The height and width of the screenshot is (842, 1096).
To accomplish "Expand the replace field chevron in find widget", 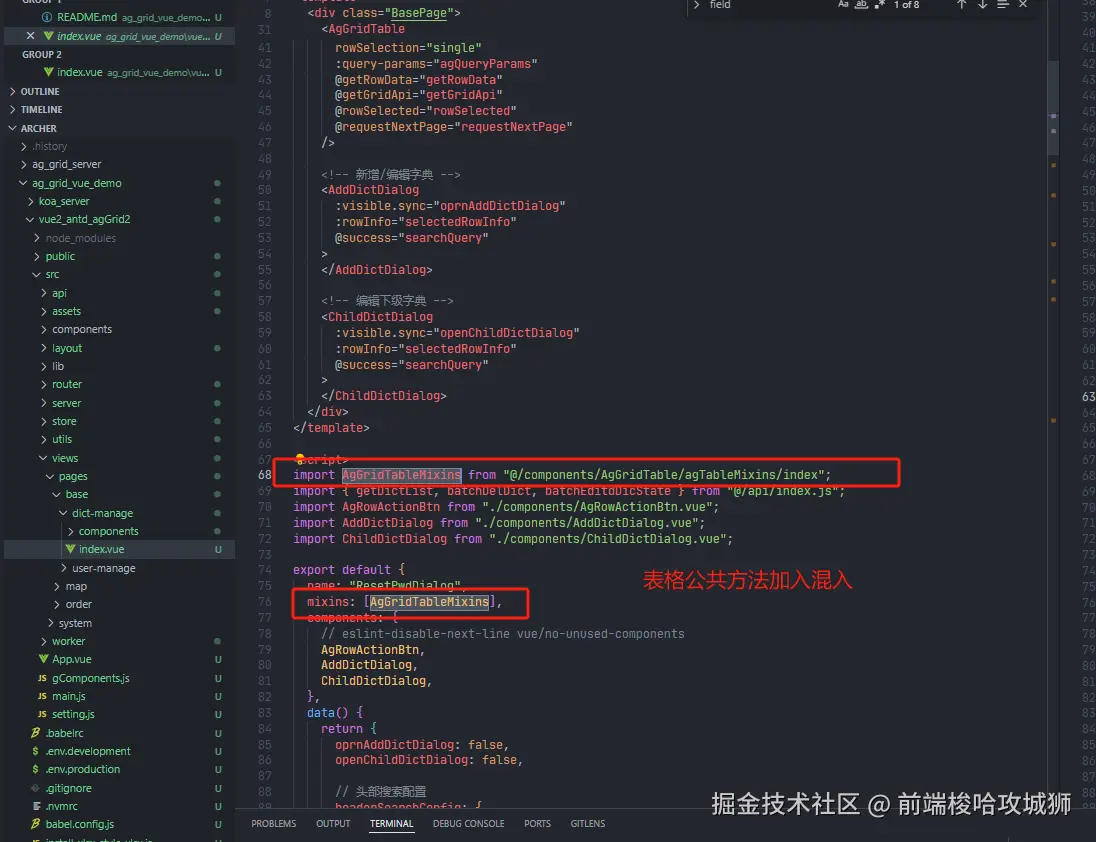I will [x=696, y=4].
